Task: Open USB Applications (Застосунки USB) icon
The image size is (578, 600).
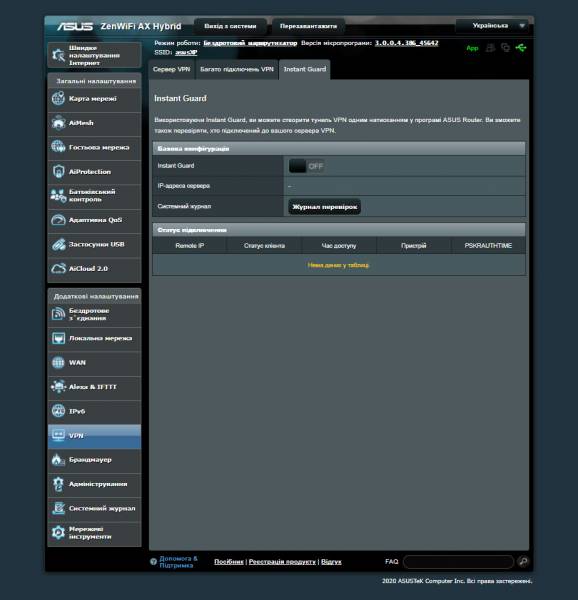Action: pos(59,244)
